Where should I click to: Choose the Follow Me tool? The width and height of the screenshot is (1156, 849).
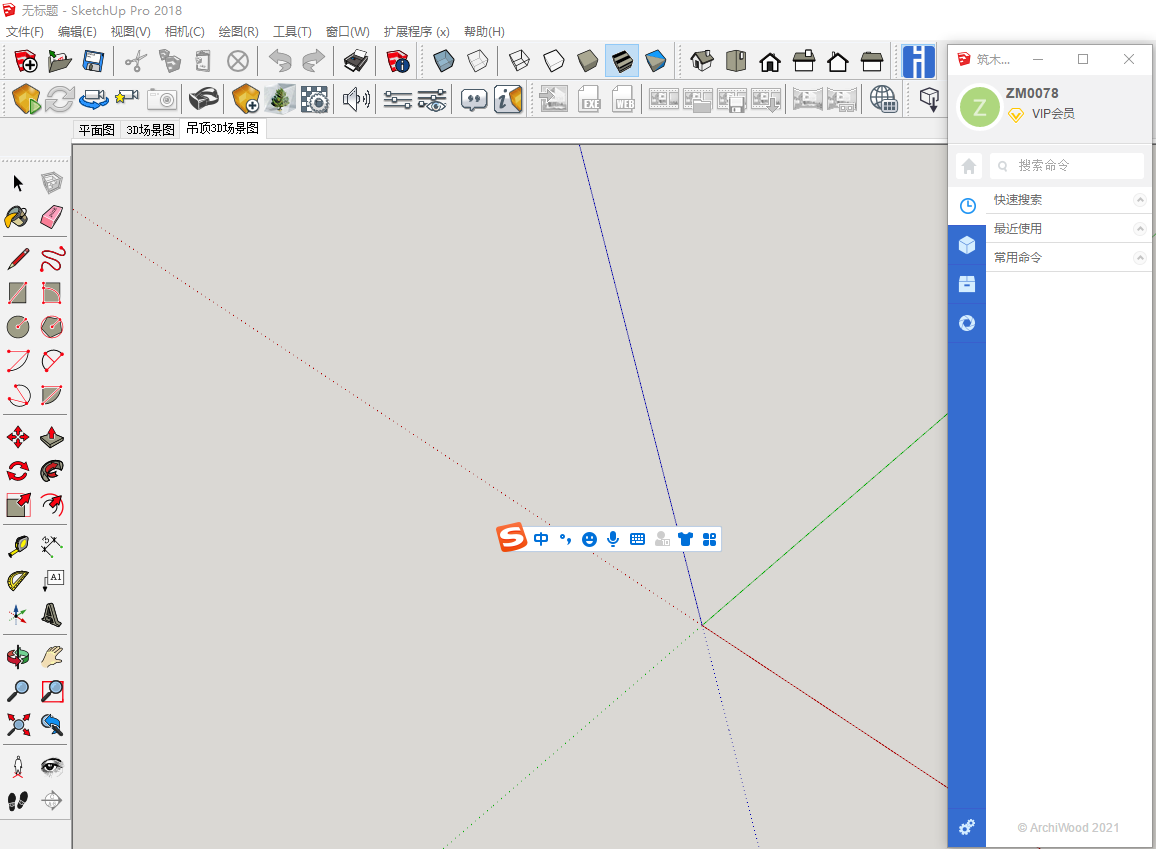coord(52,471)
